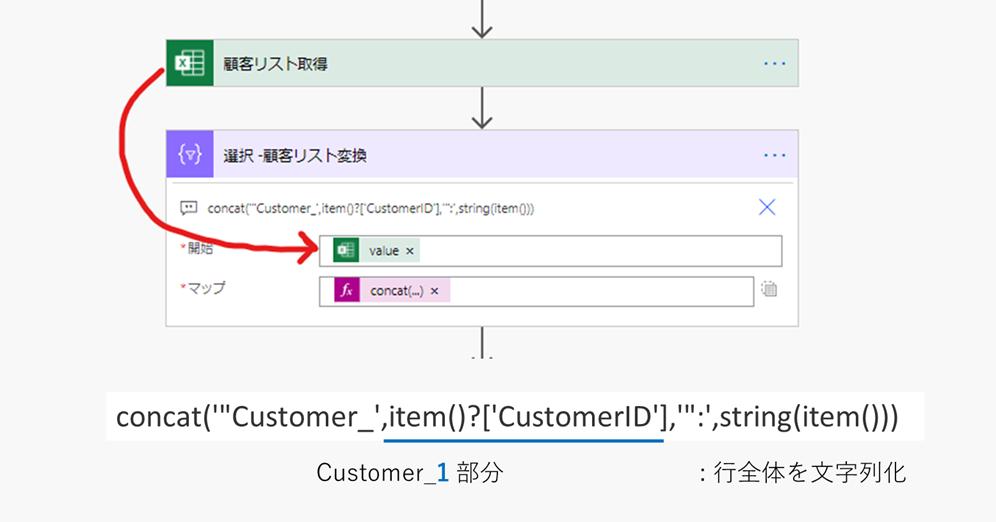Click the Excel icon on 顧客リスト取得 action

click(190, 63)
